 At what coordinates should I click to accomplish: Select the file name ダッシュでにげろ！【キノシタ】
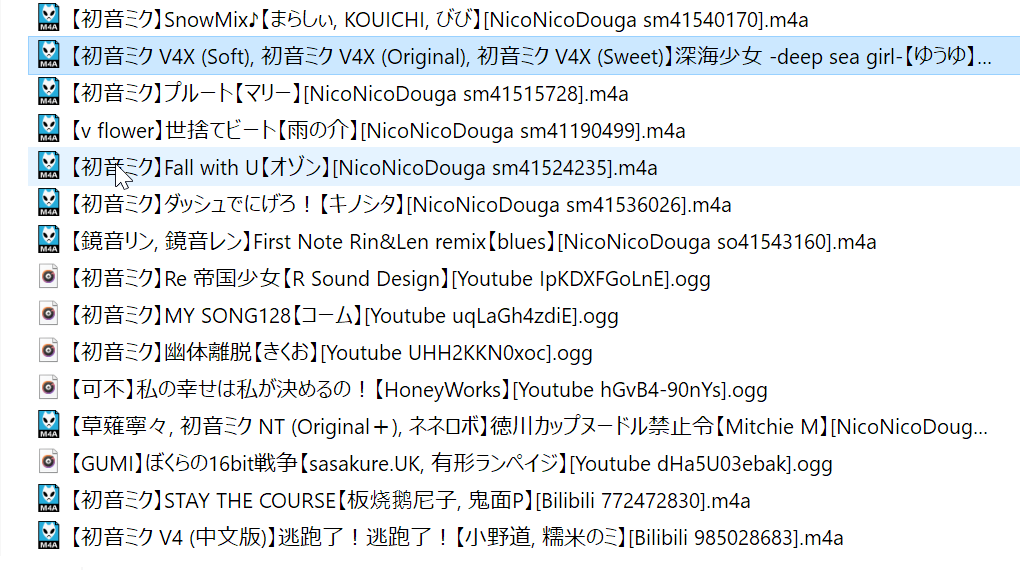(x=400, y=205)
